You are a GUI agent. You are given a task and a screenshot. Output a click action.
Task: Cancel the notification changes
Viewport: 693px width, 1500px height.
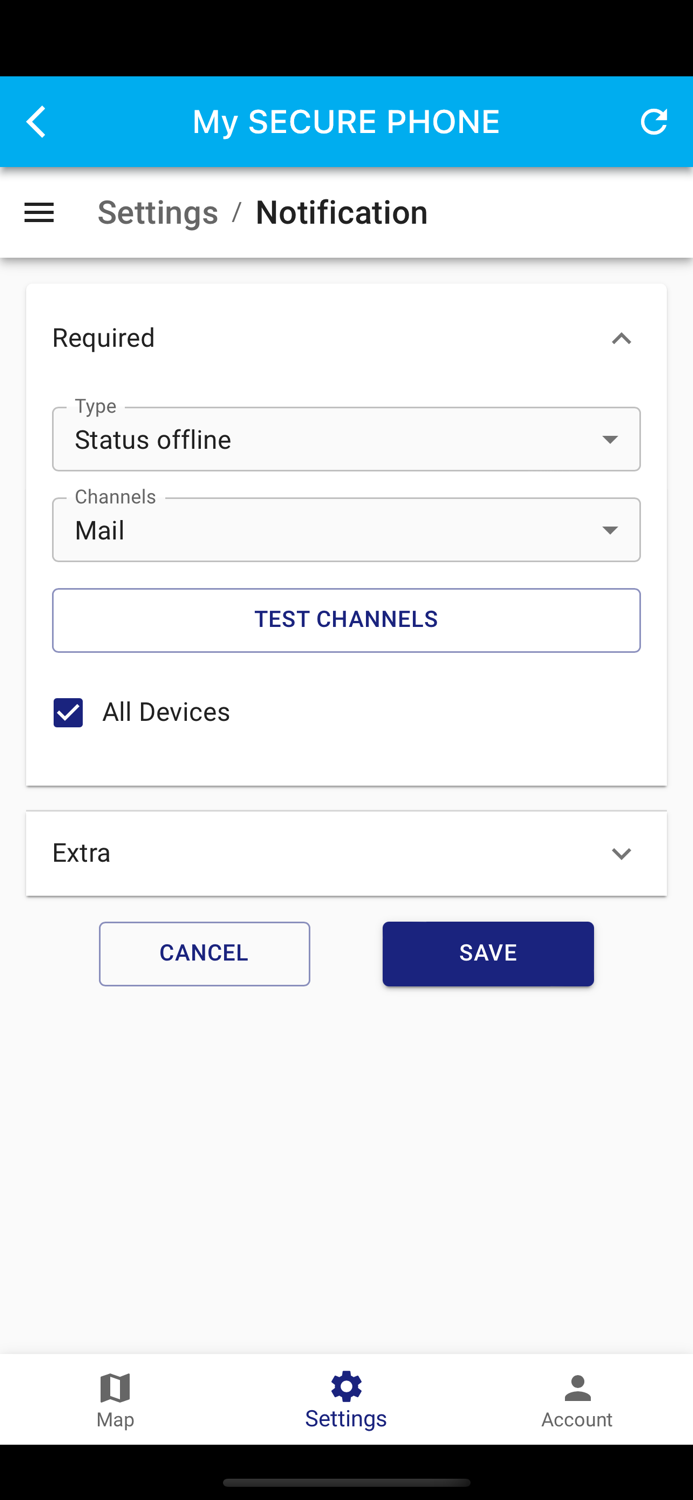pyautogui.click(x=204, y=953)
